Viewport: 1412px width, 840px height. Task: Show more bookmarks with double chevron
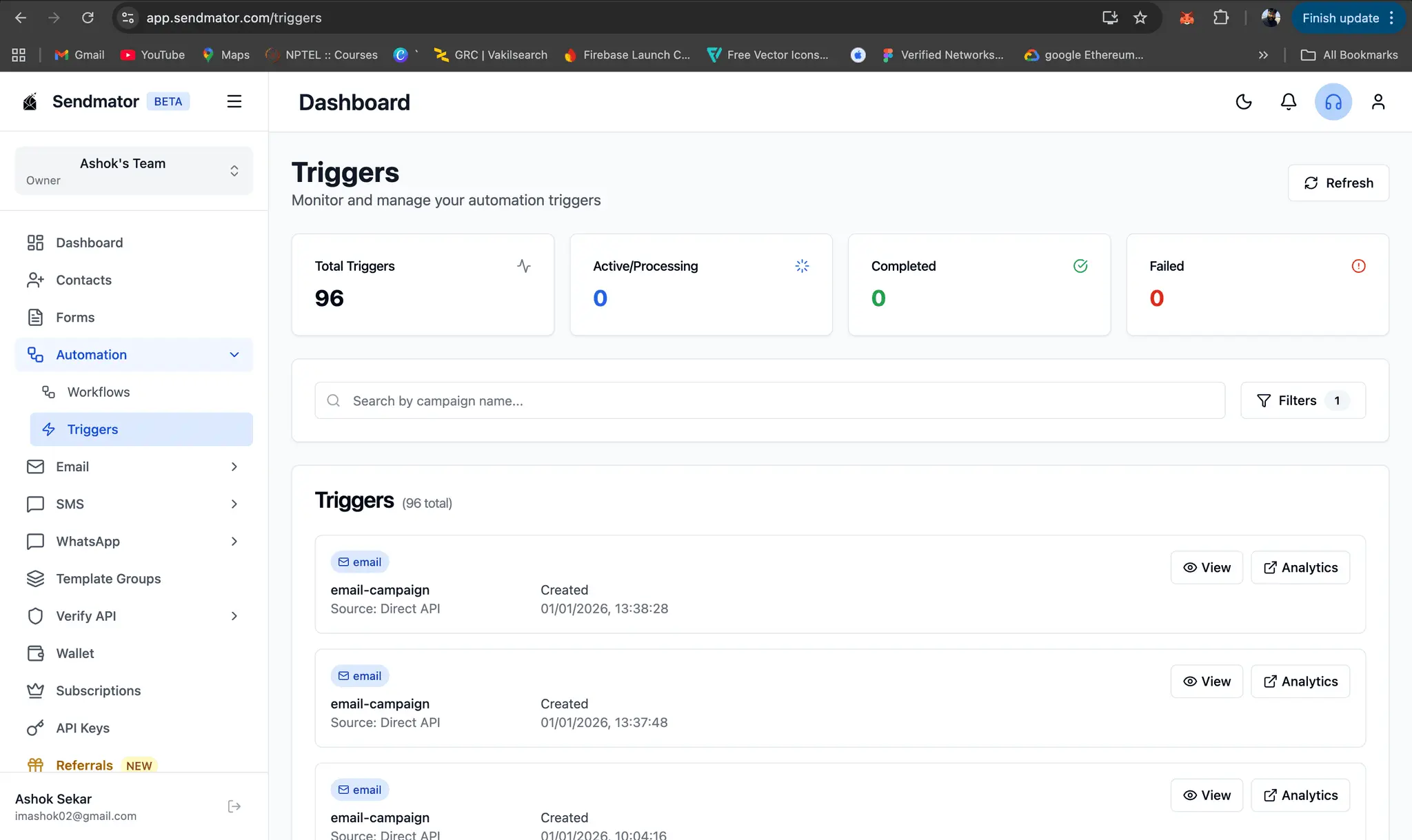click(1263, 54)
